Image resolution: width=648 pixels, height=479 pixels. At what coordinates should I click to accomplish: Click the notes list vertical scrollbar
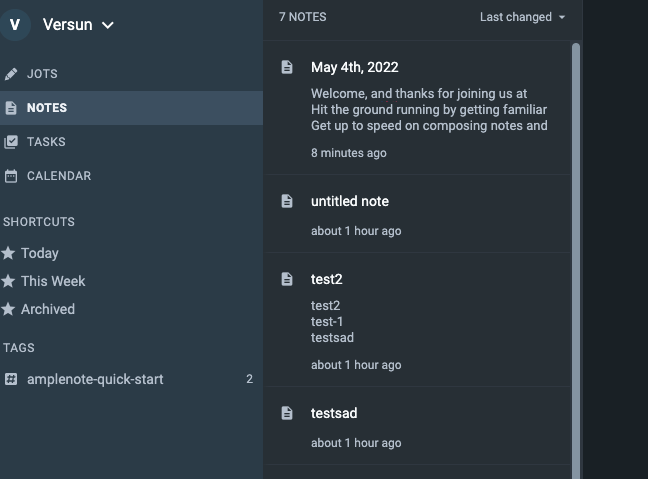(575, 250)
